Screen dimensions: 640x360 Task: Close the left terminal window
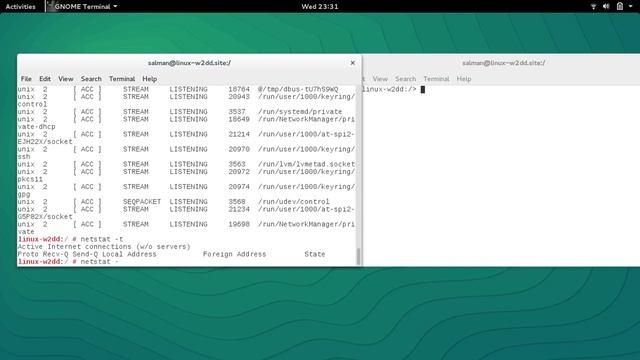(353, 63)
